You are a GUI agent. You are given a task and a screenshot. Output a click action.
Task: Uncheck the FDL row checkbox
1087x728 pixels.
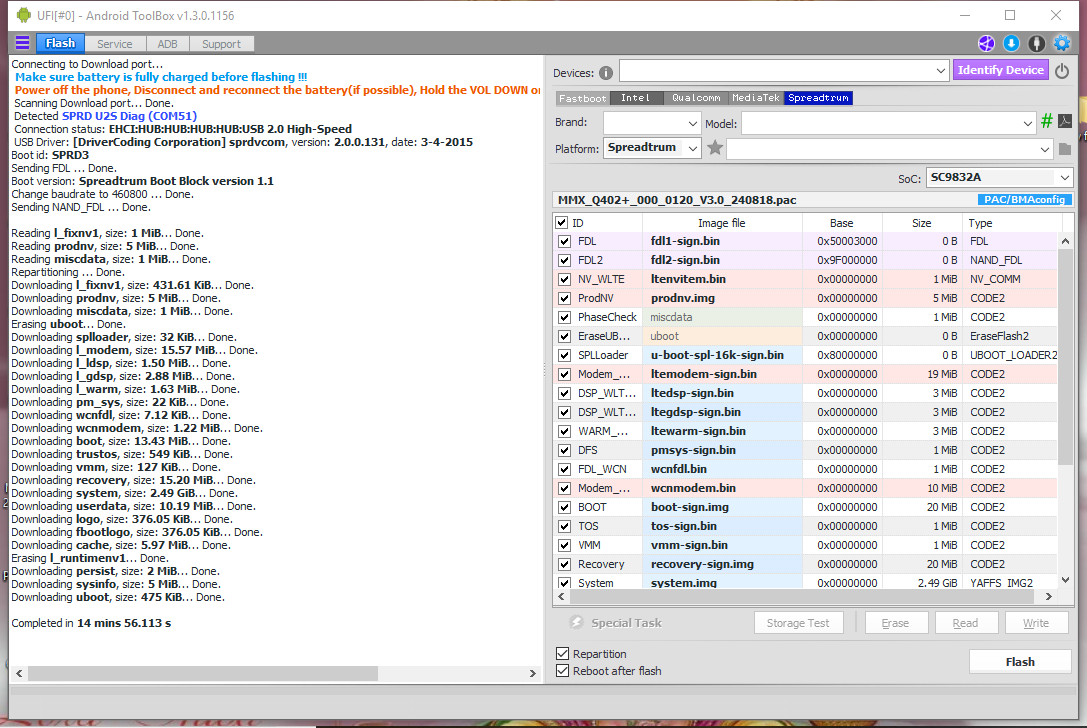[x=564, y=241]
